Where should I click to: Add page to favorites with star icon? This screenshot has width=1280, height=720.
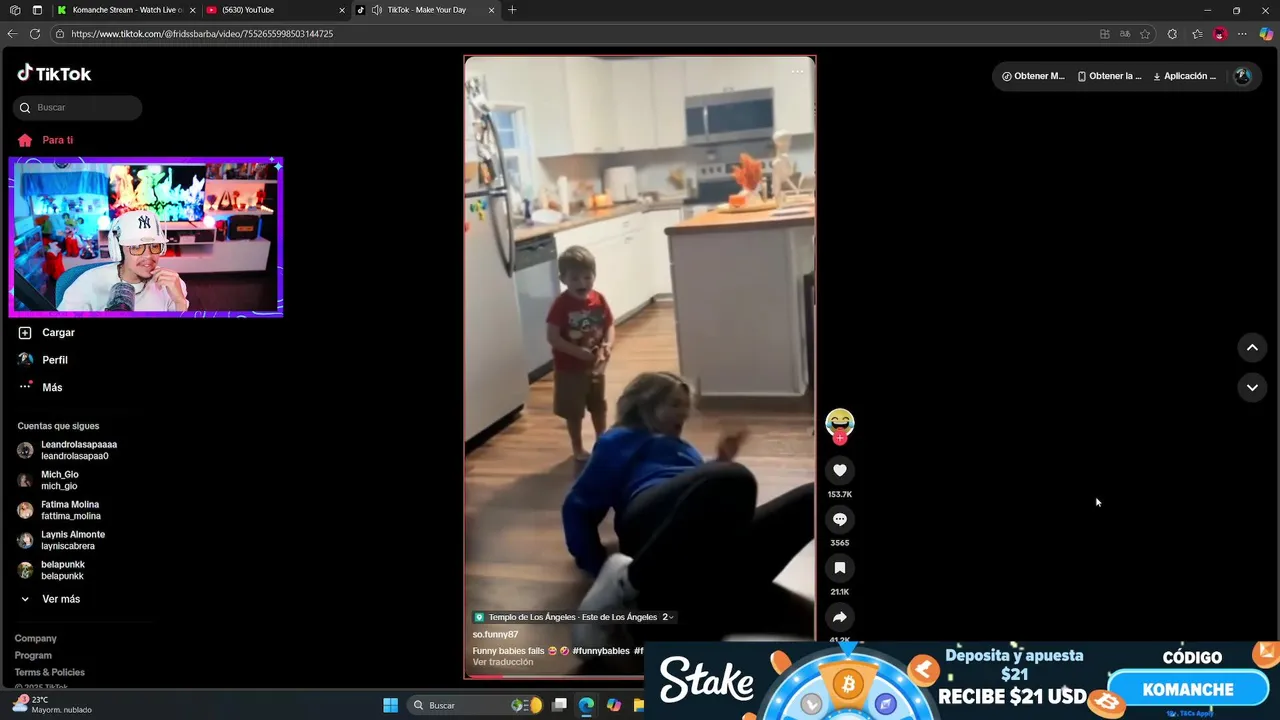click(x=1145, y=34)
